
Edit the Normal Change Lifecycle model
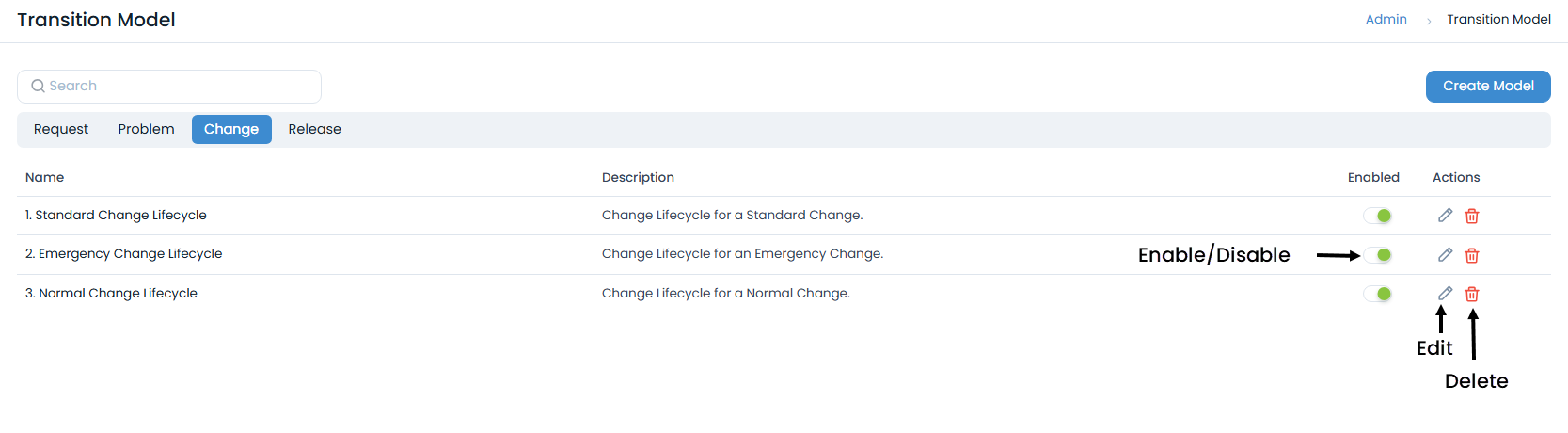click(x=1445, y=294)
